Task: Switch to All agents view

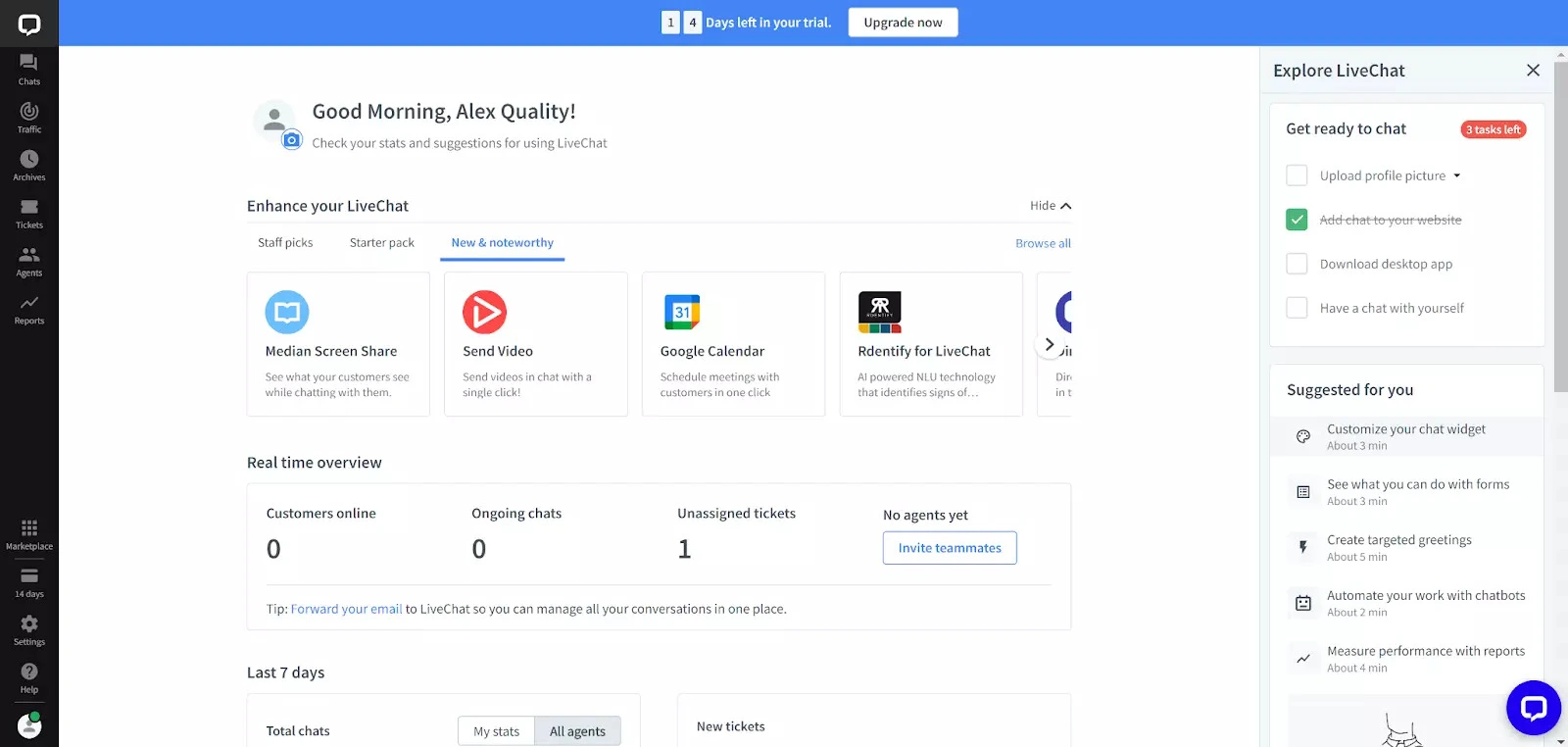Action: coord(577,731)
